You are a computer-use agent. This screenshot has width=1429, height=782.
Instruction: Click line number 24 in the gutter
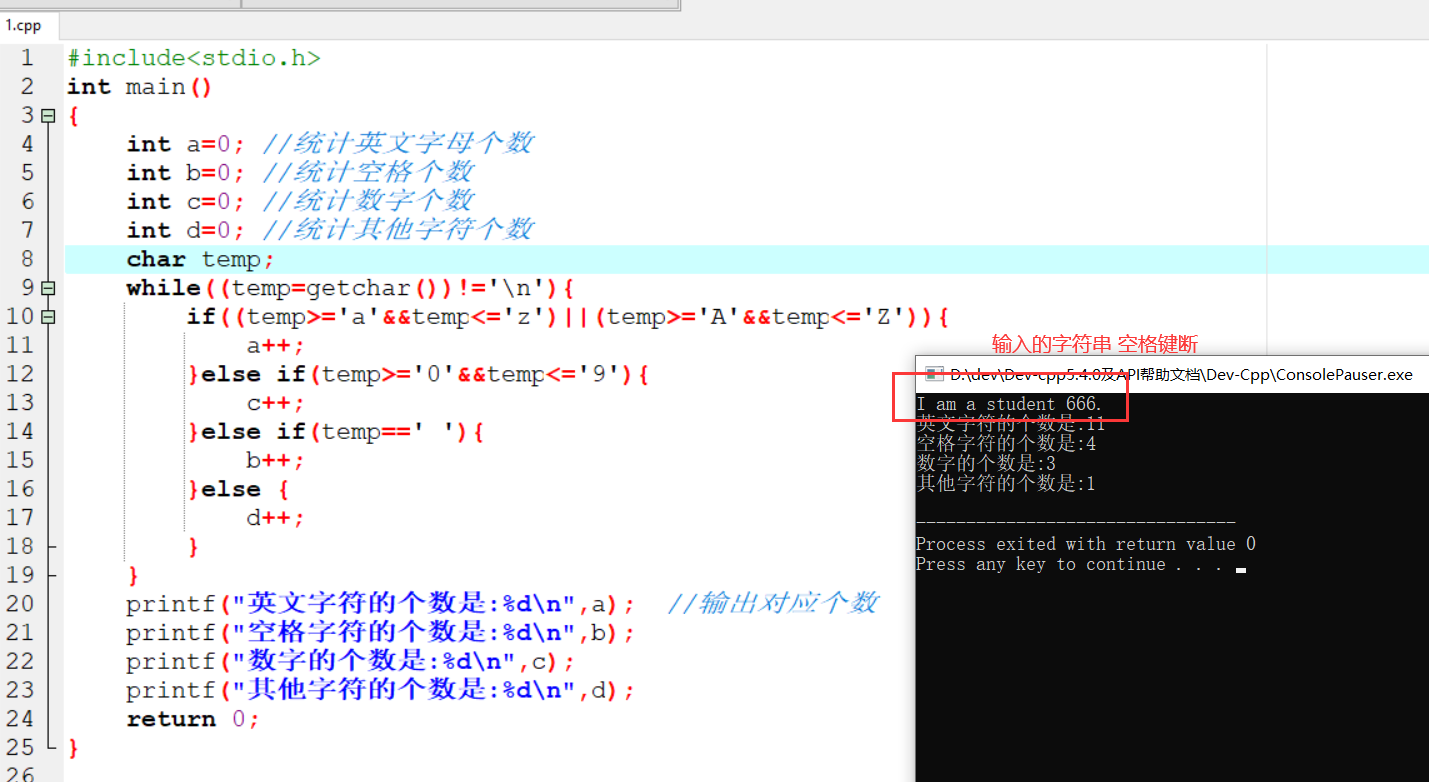pos(19,720)
